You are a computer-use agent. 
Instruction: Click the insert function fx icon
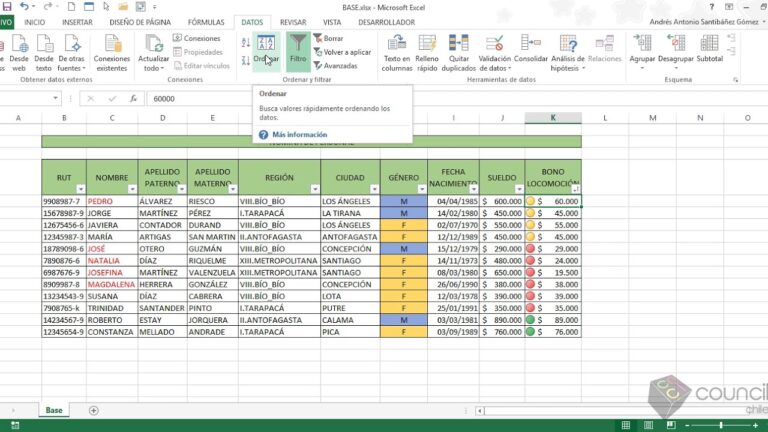[133, 98]
